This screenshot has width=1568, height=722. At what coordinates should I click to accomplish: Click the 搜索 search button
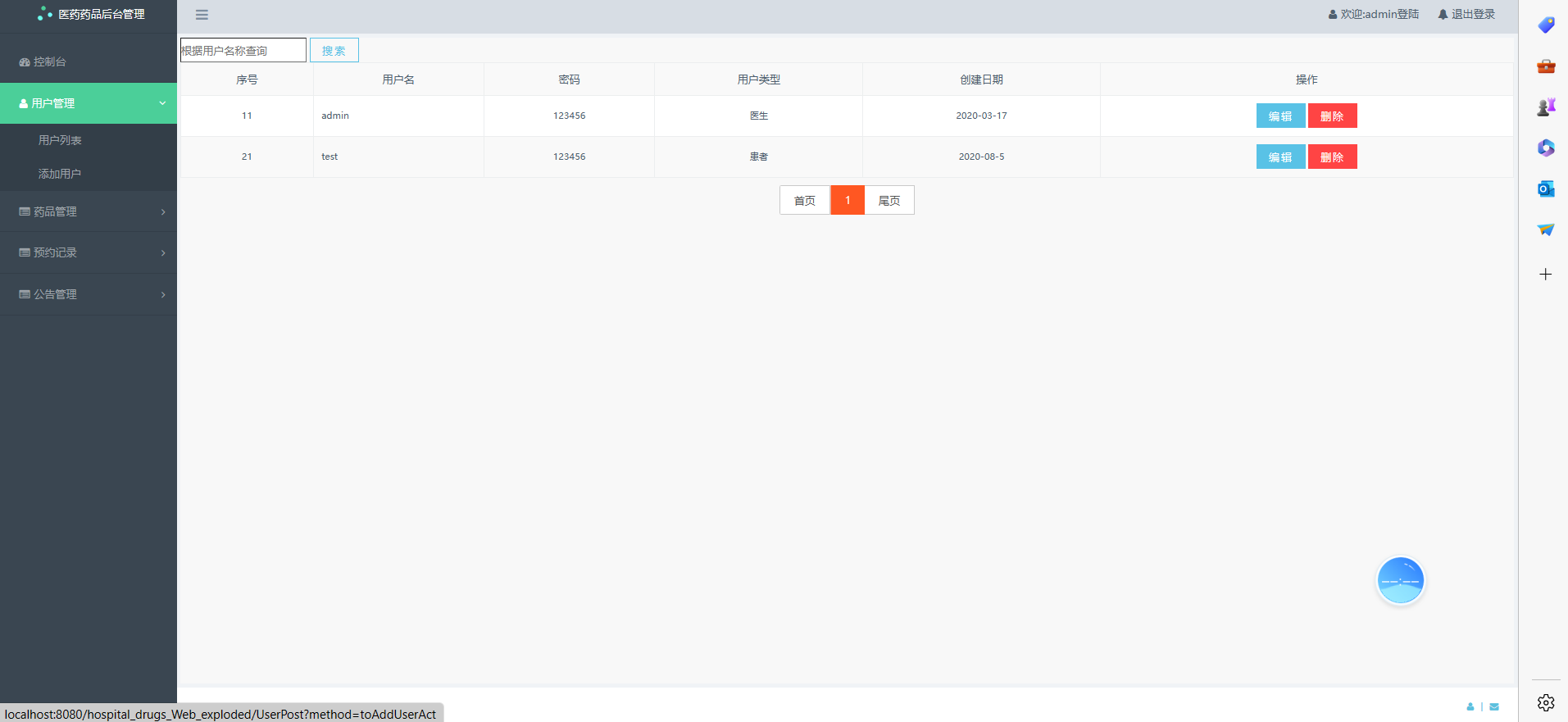(334, 50)
